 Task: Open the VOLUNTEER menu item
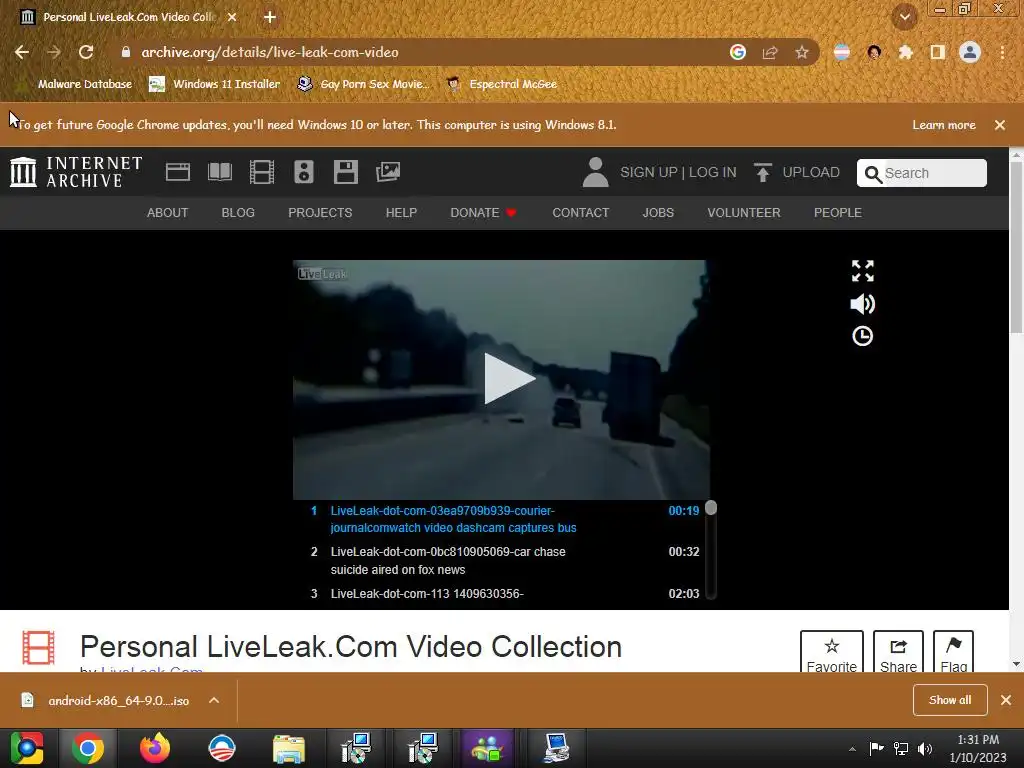click(744, 213)
